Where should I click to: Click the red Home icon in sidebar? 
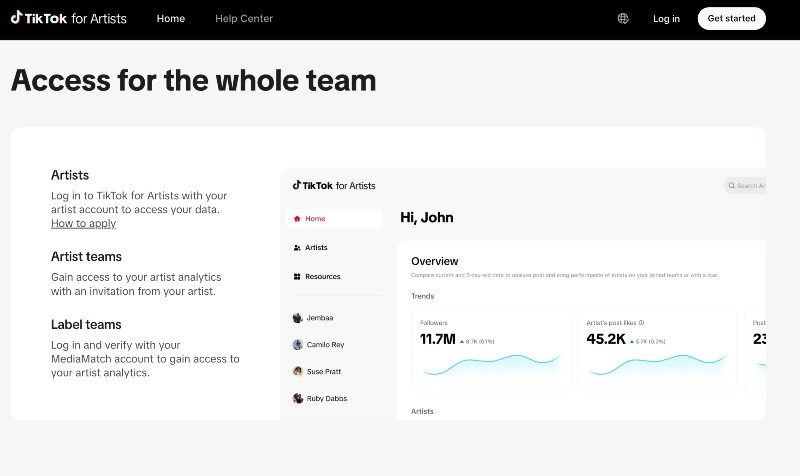pos(297,218)
